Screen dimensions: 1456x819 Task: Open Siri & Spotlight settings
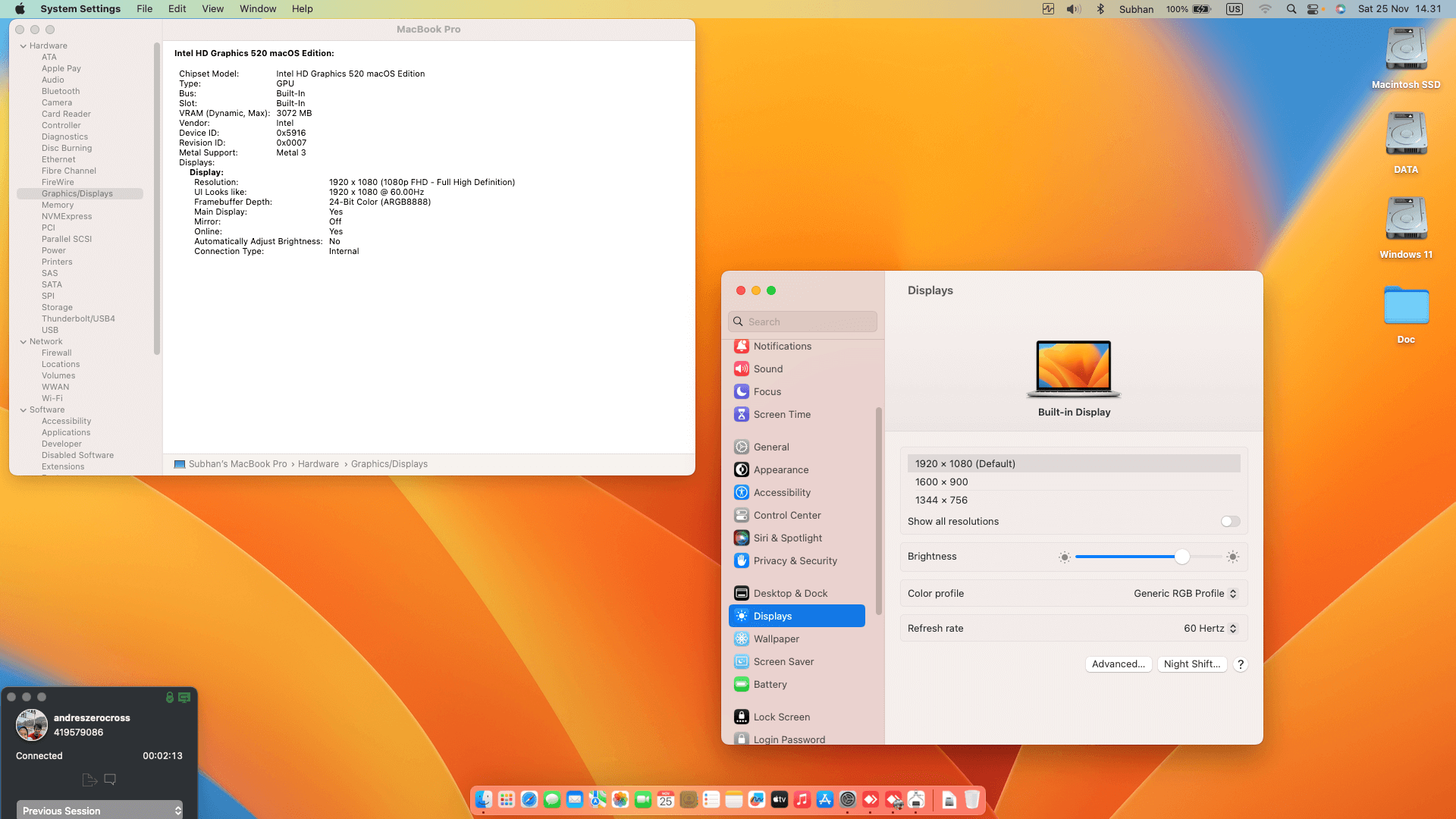[796, 538]
